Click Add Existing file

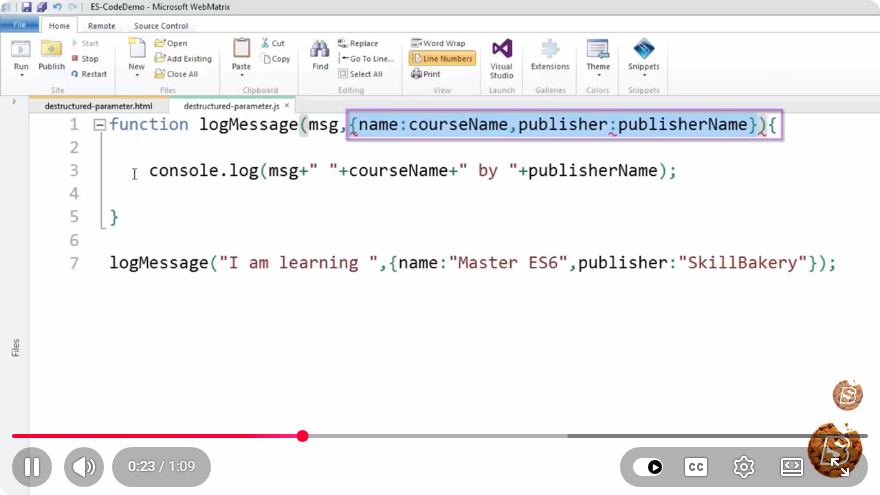point(183,58)
